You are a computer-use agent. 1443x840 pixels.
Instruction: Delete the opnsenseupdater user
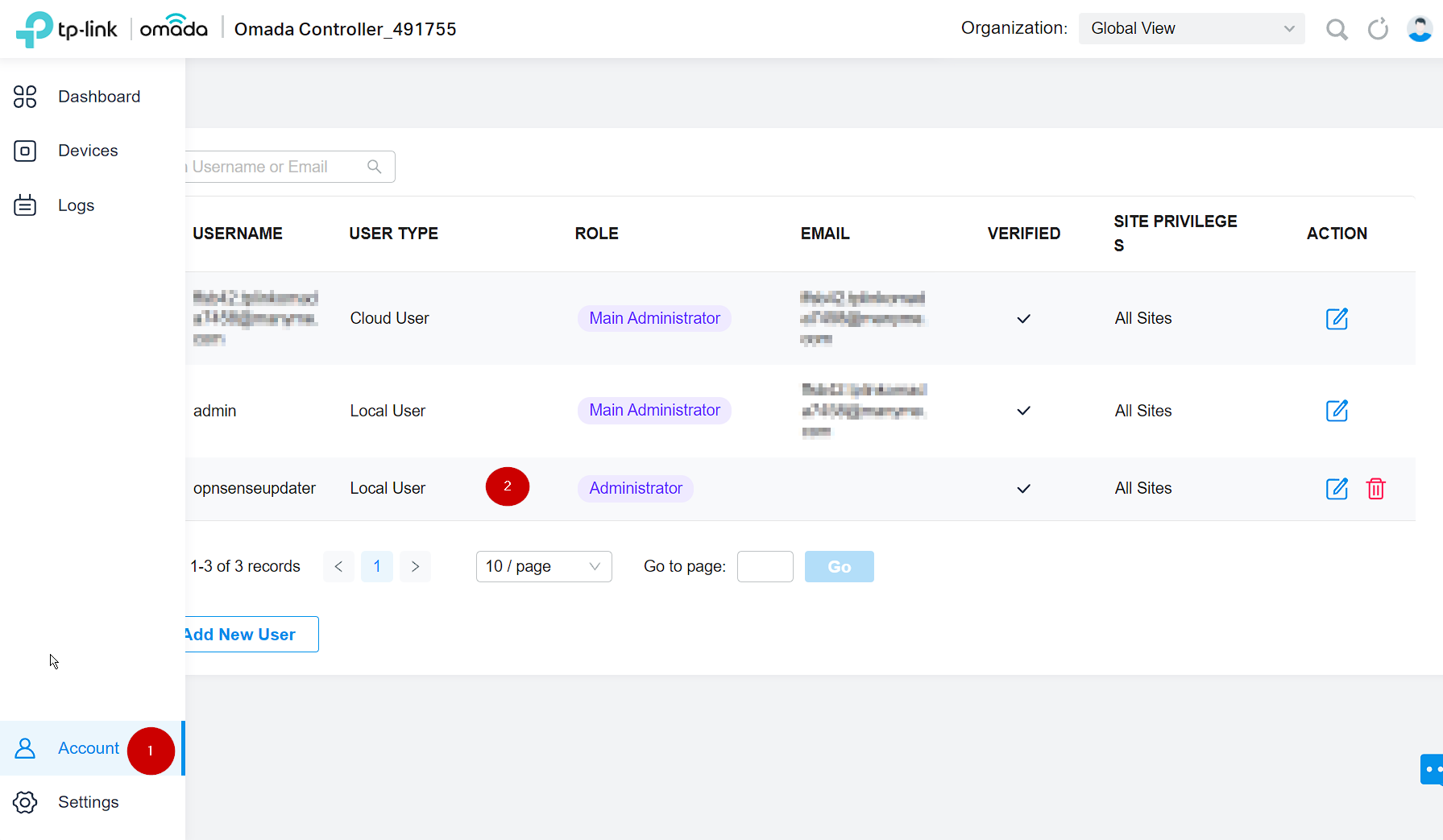[x=1375, y=489]
